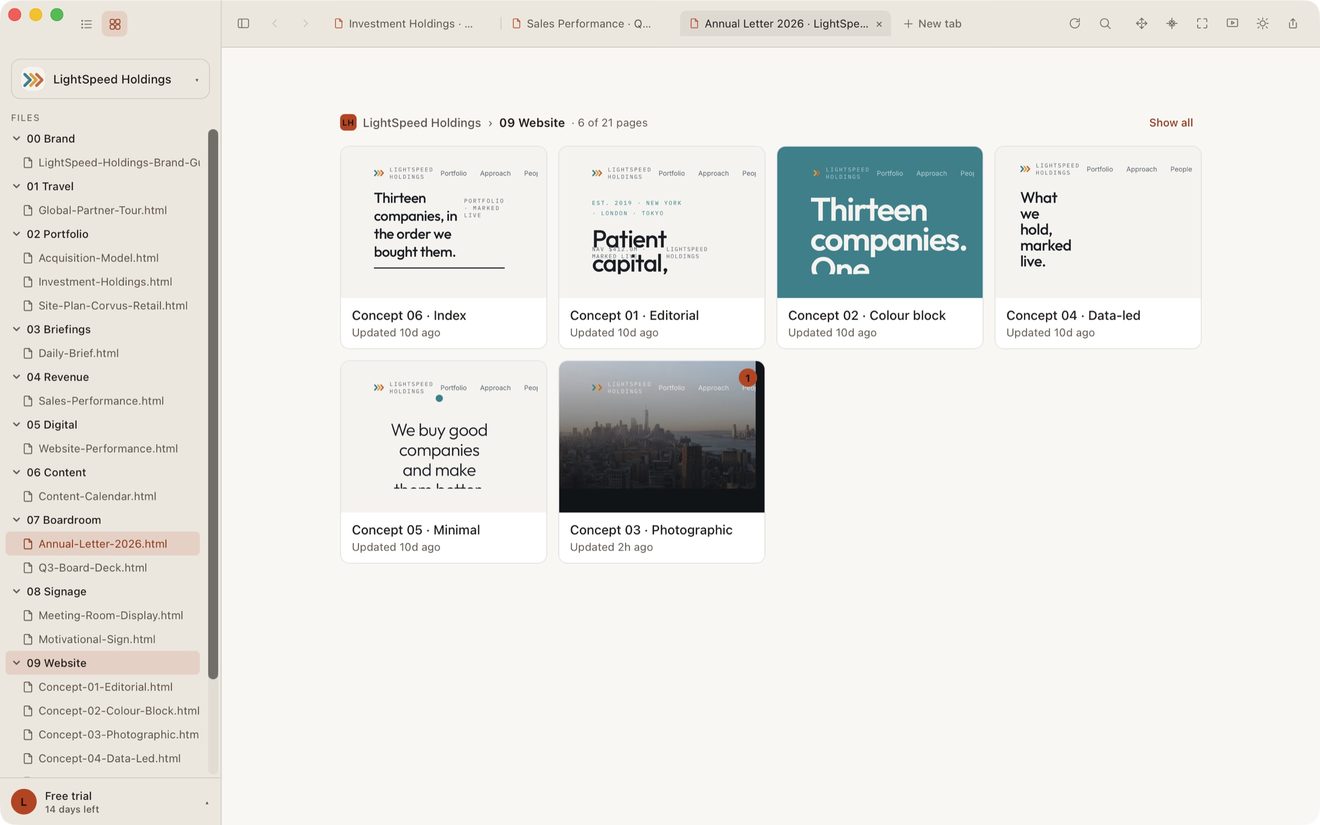Open search with the magnifier icon
The width and height of the screenshot is (1320, 825).
tap(1105, 24)
